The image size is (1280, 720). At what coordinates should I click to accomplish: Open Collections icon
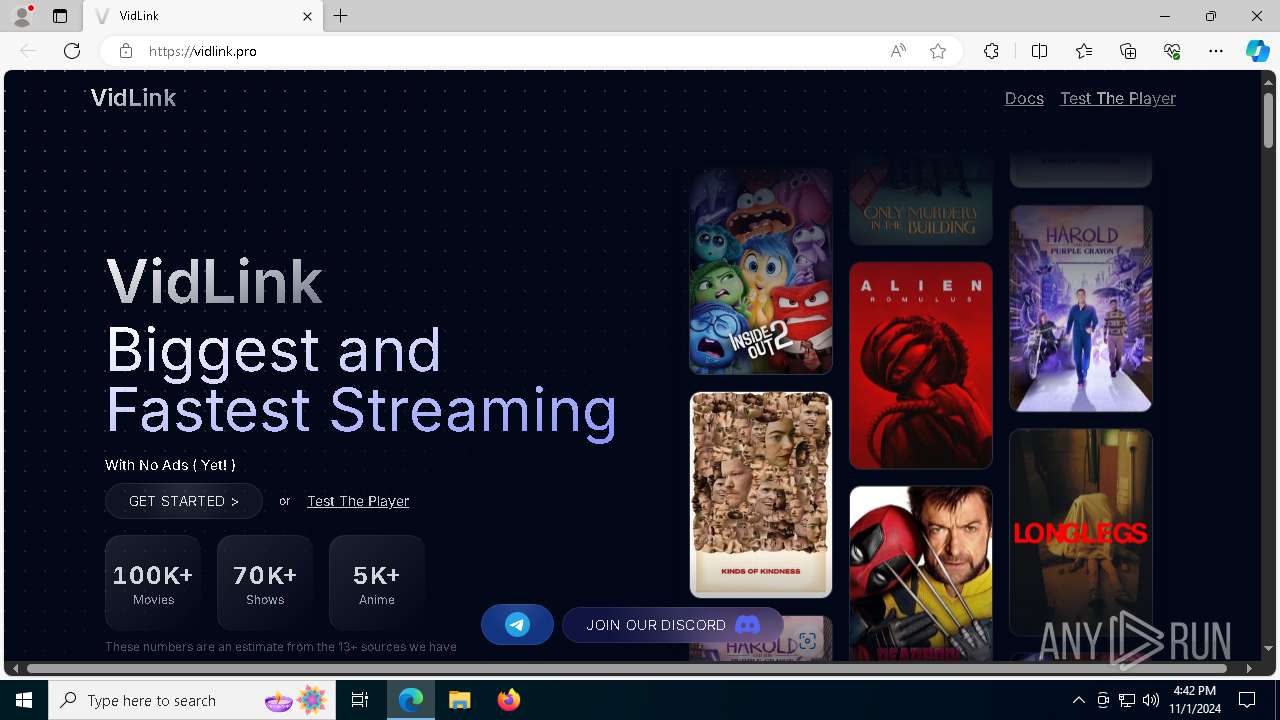point(1128,51)
